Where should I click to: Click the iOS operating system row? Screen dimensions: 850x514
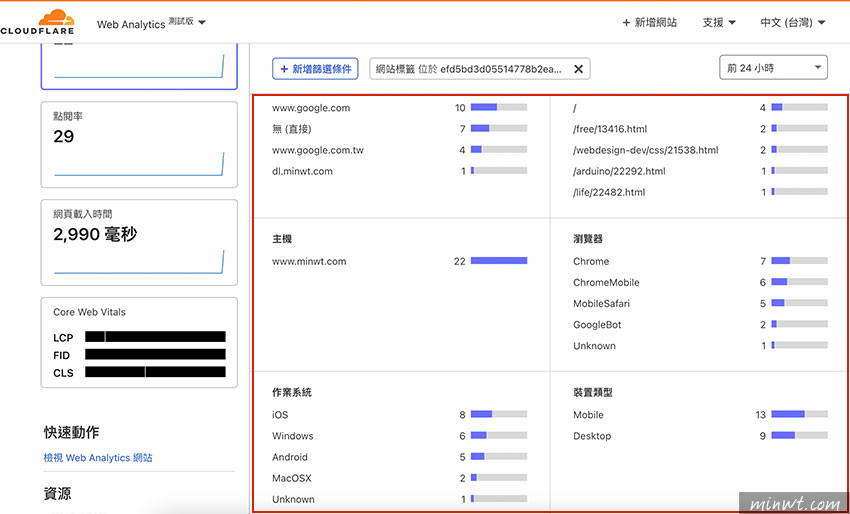click(x=399, y=415)
